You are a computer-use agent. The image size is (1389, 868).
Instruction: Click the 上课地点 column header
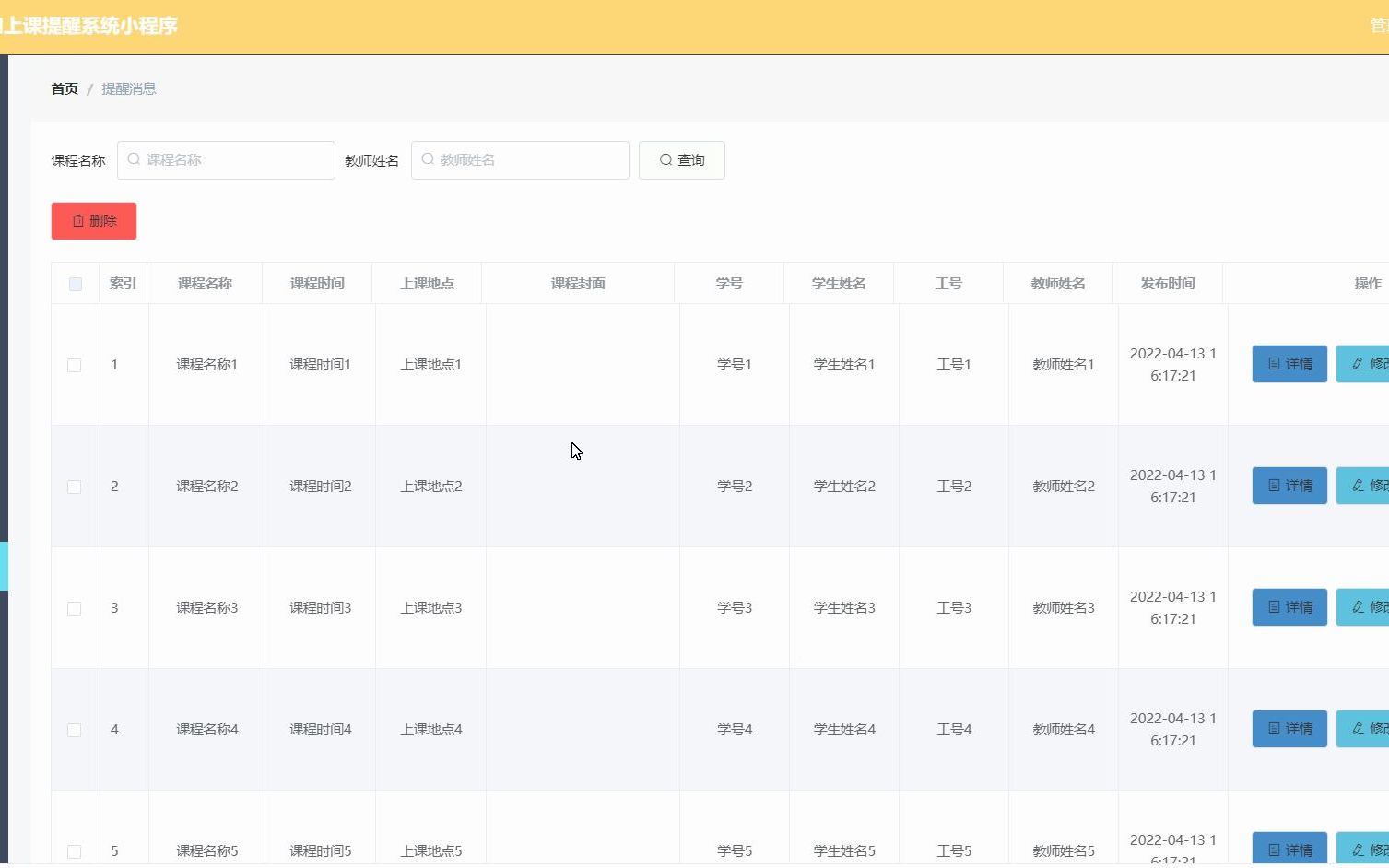click(x=427, y=284)
